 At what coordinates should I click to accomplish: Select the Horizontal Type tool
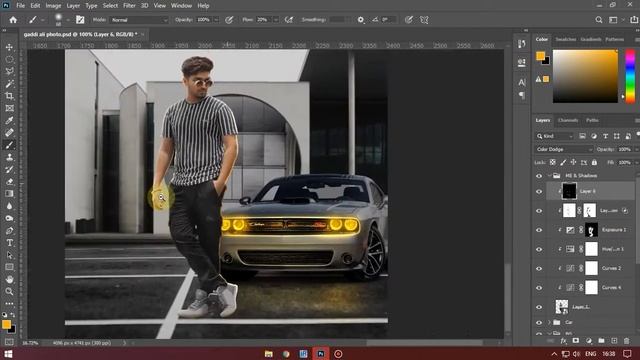9,243
